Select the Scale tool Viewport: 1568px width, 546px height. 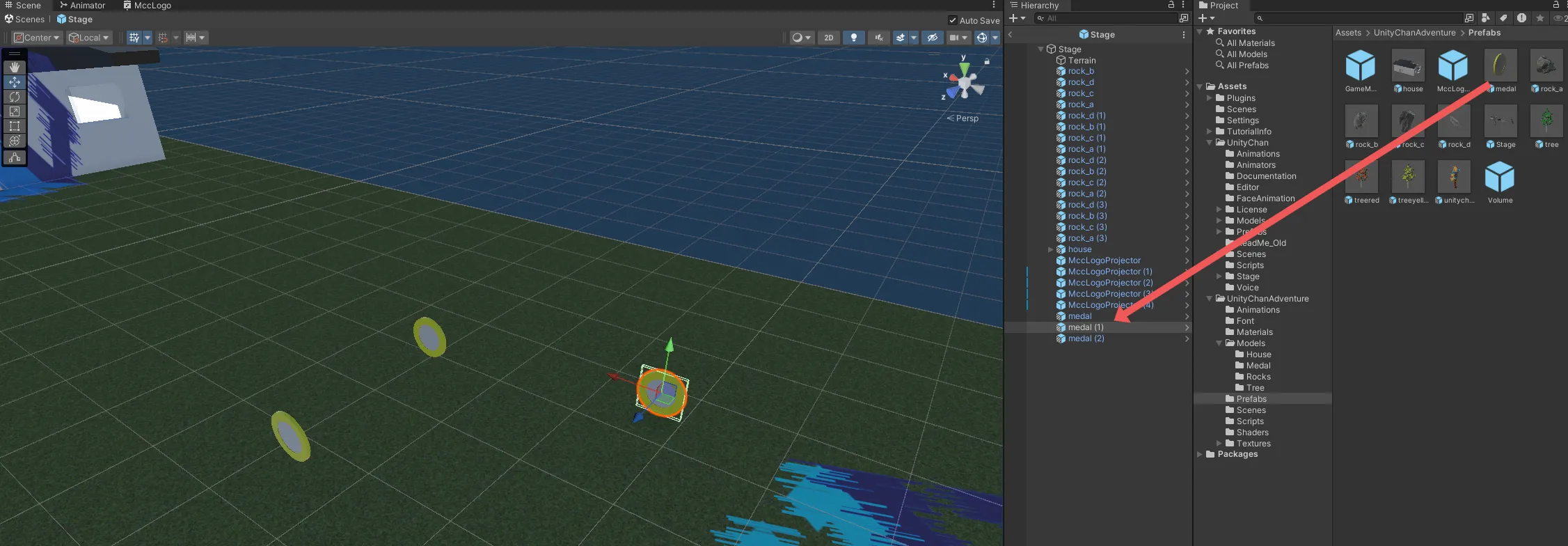click(x=14, y=111)
